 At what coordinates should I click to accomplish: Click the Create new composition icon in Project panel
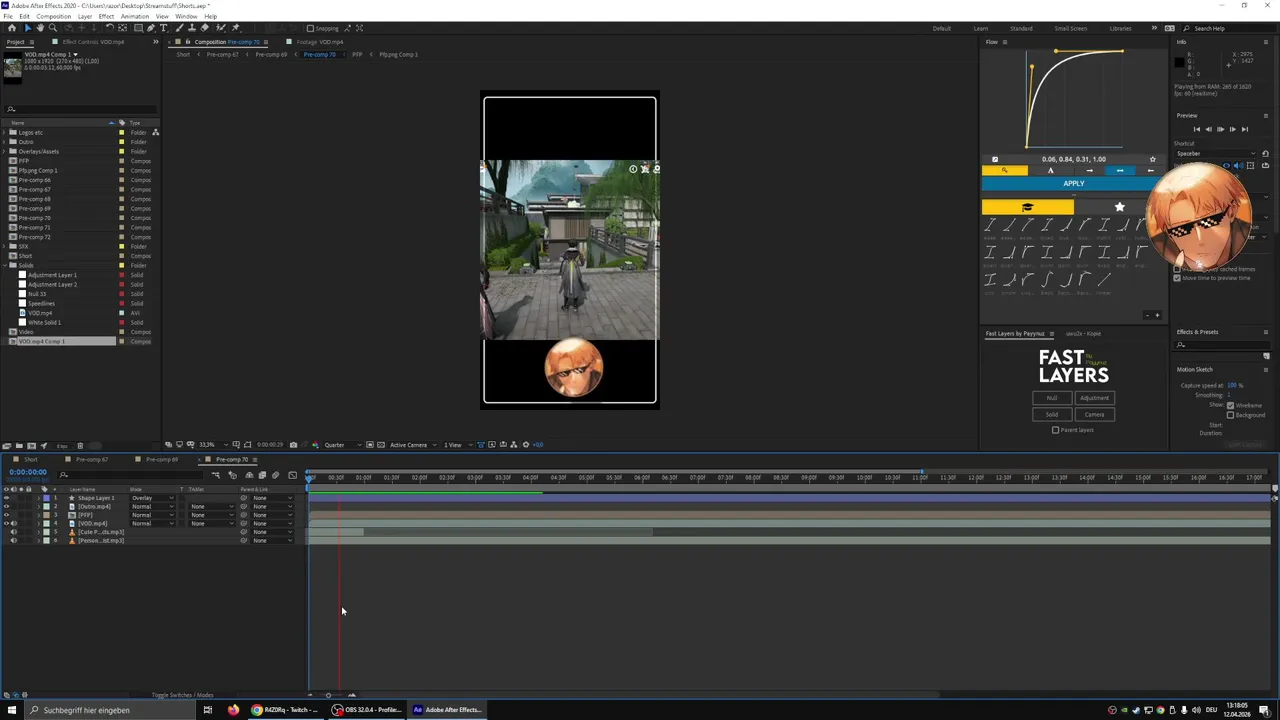31,445
